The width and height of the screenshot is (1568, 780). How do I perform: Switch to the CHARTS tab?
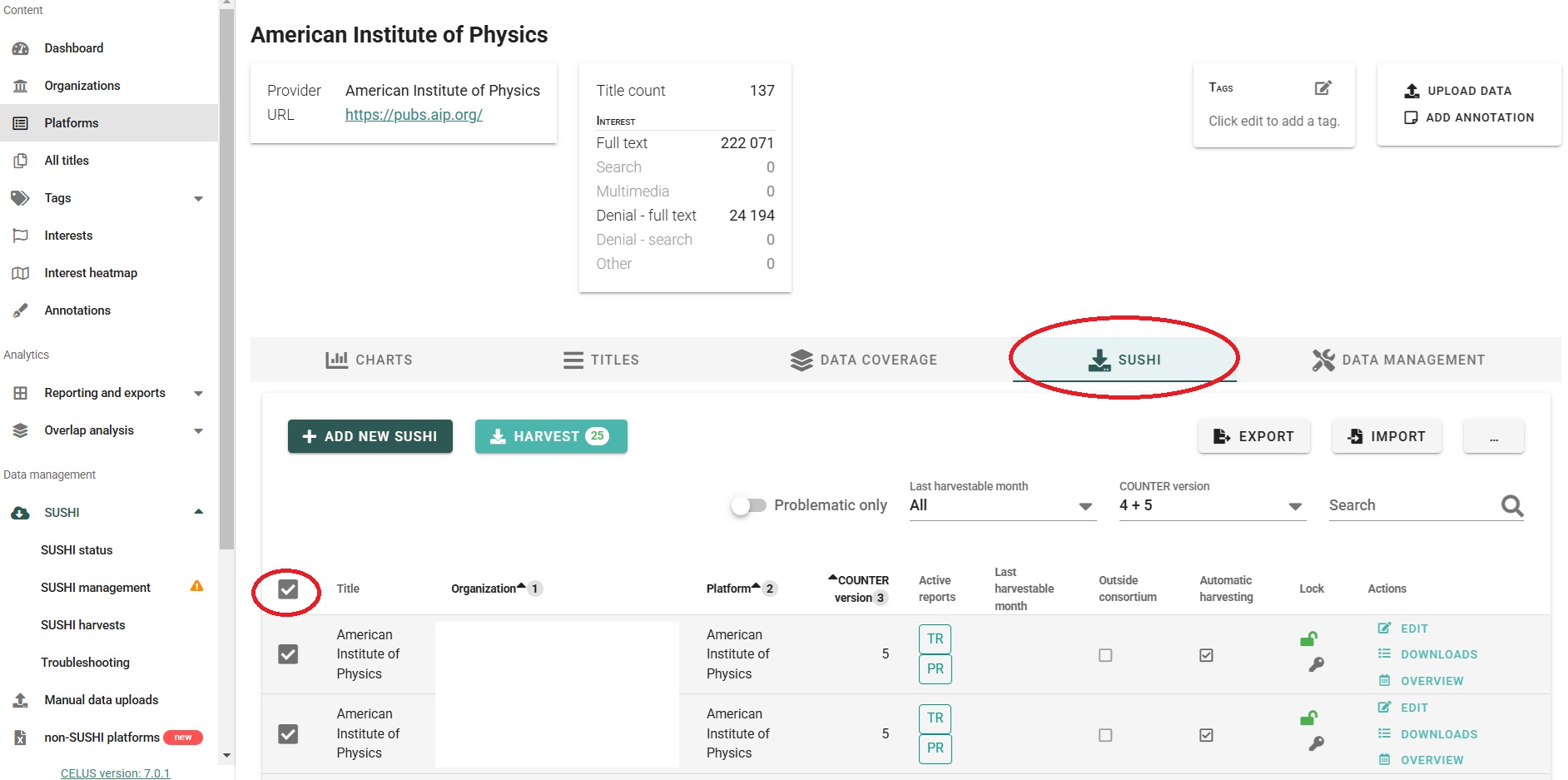pyautogui.click(x=369, y=360)
